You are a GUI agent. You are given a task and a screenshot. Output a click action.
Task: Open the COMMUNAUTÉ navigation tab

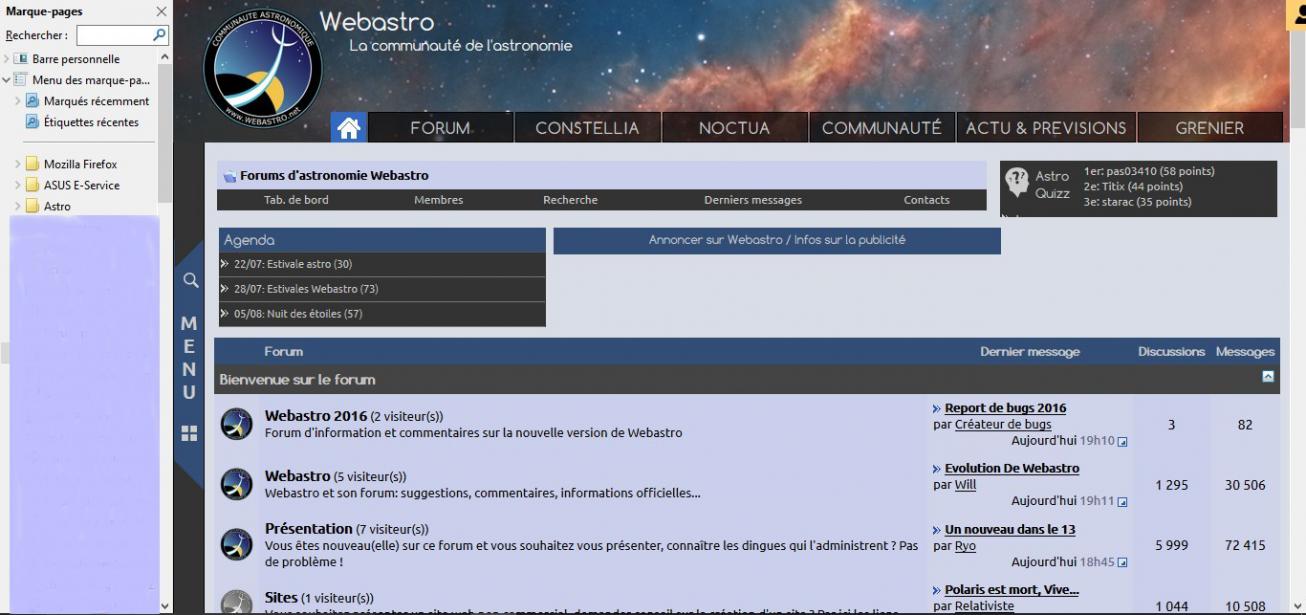[881, 128]
